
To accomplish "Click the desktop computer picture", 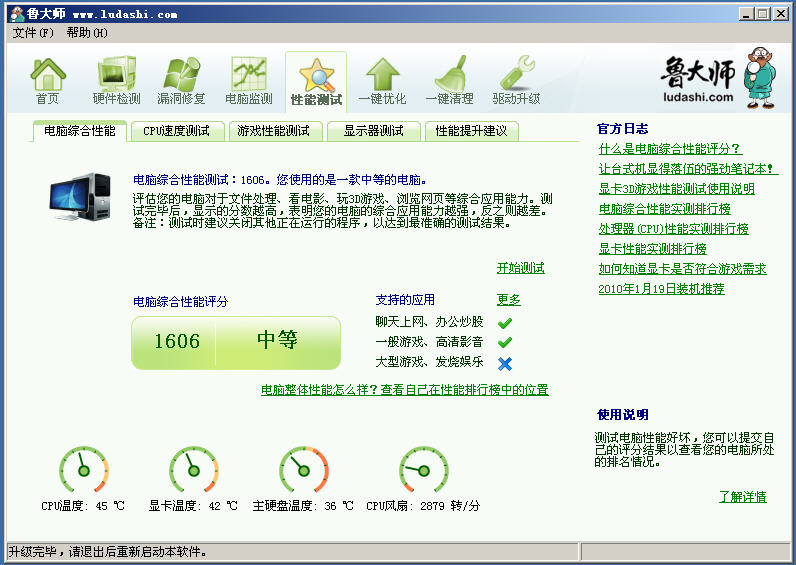I will tap(80, 196).
